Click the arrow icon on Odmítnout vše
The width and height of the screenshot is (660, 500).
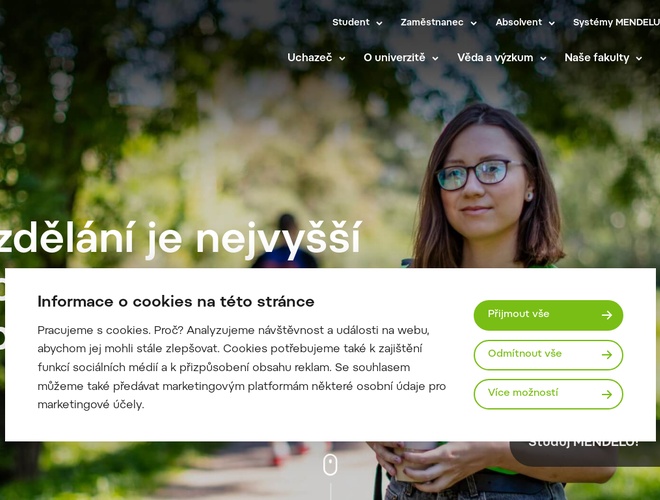point(607,355)
